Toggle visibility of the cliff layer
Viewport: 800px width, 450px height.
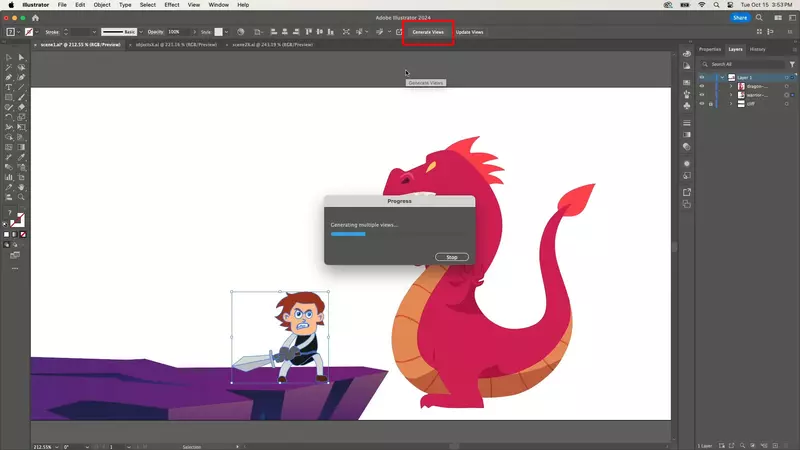pos(702,105)
